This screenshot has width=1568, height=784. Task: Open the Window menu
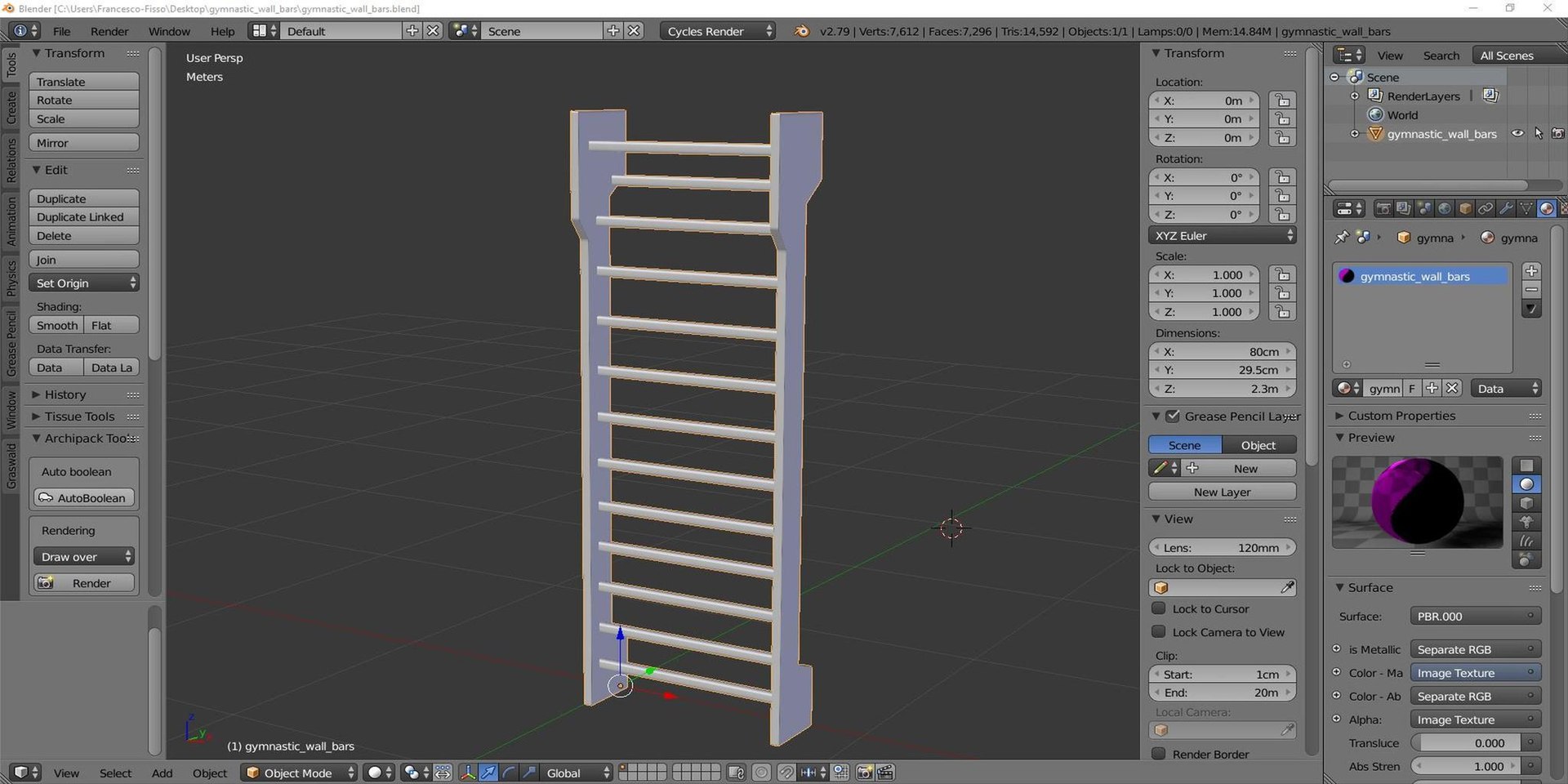coord(169,31)
